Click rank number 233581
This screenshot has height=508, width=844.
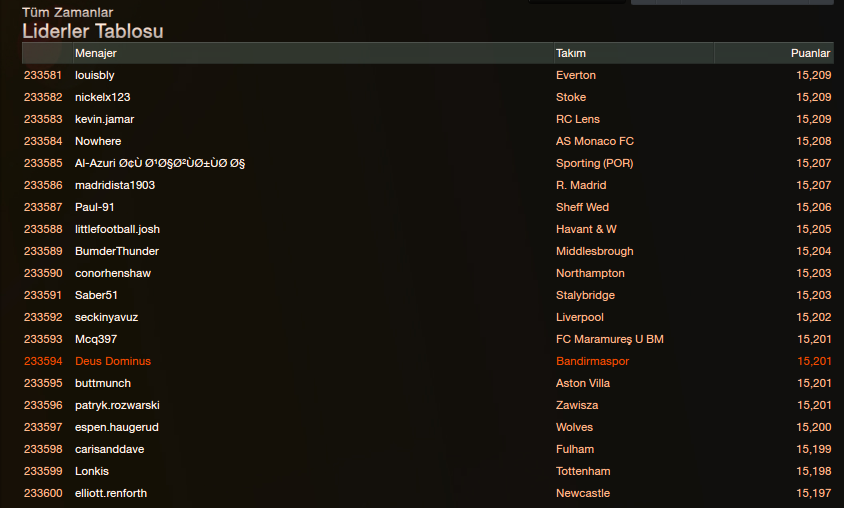coord(43,75)
